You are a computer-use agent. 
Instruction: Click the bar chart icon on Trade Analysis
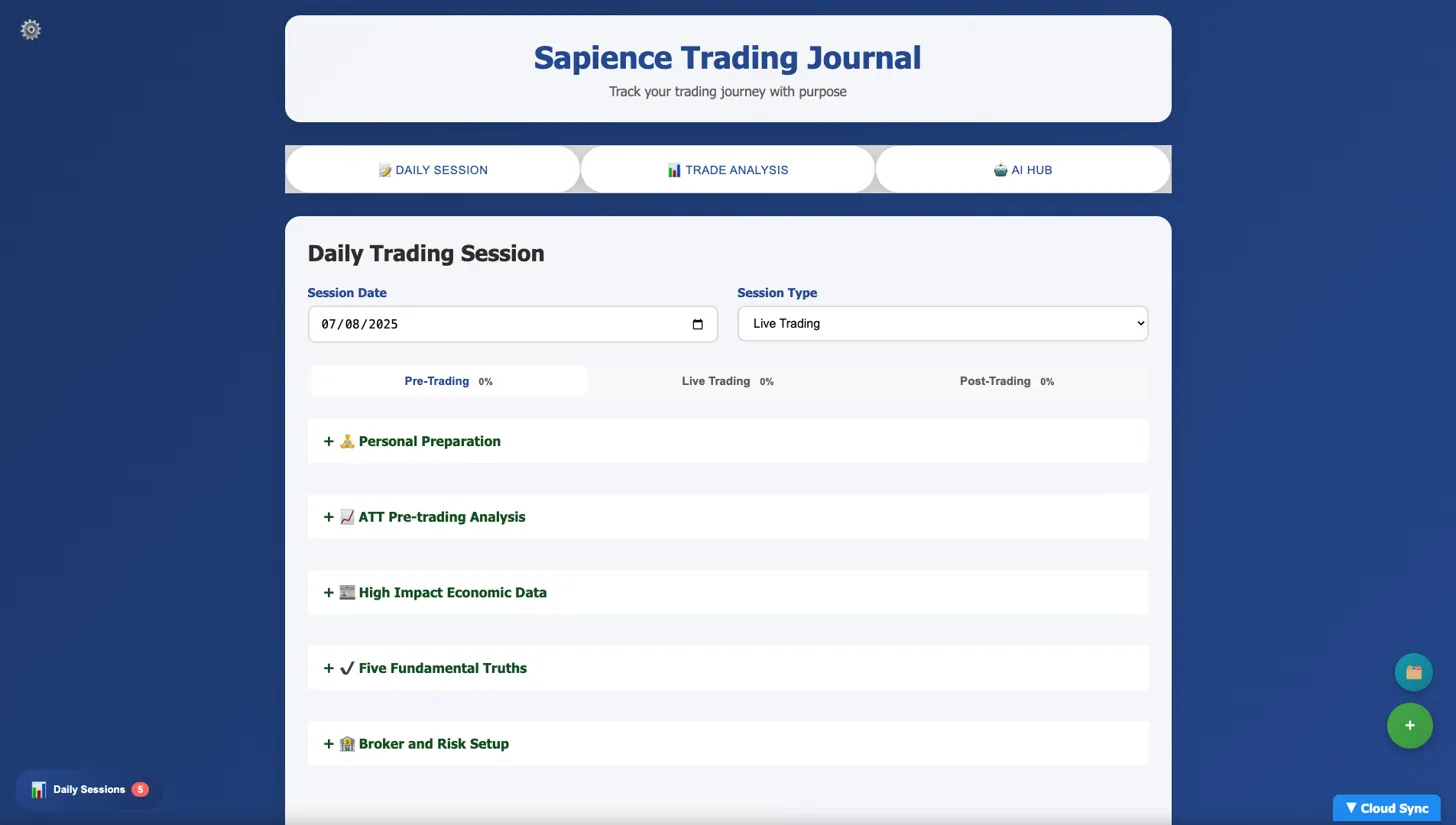pos(673,170)
